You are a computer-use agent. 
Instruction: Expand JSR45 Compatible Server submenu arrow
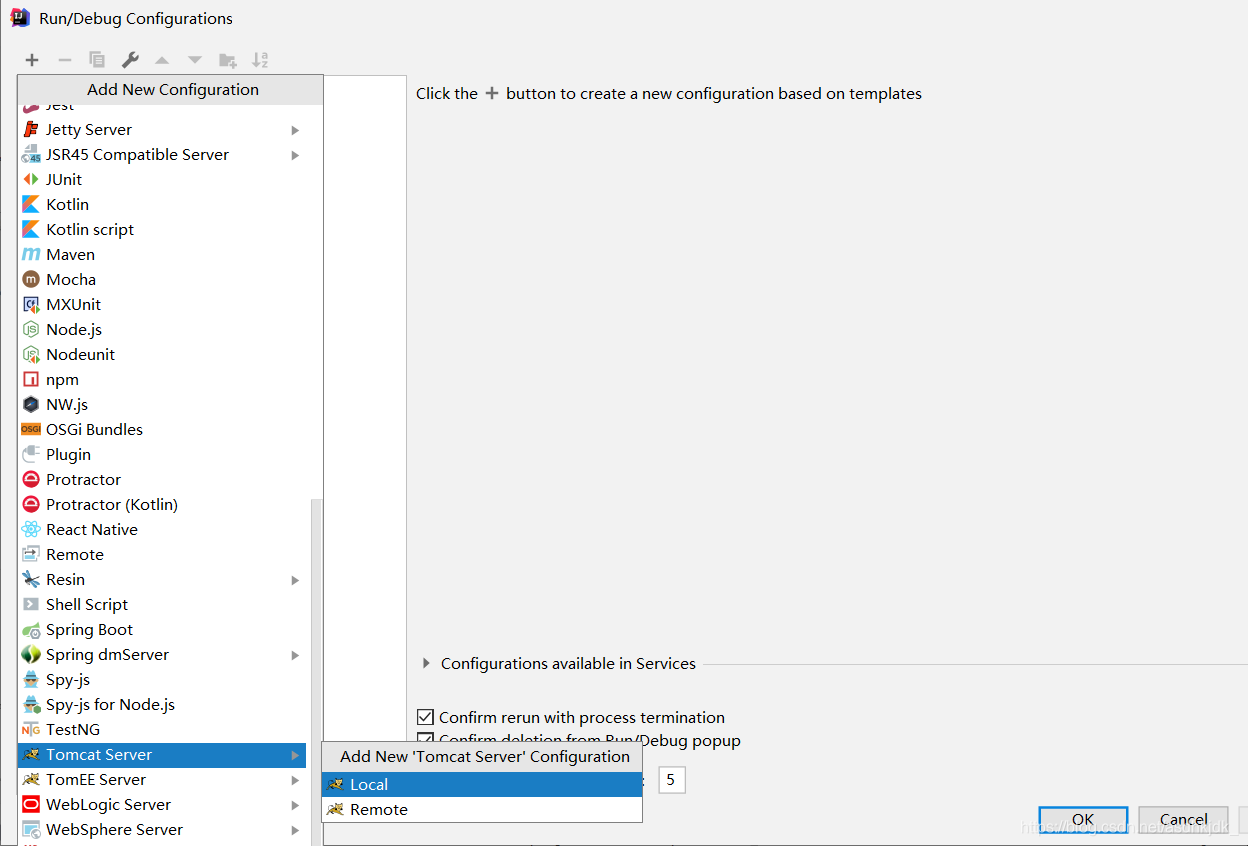pos(295,155)
